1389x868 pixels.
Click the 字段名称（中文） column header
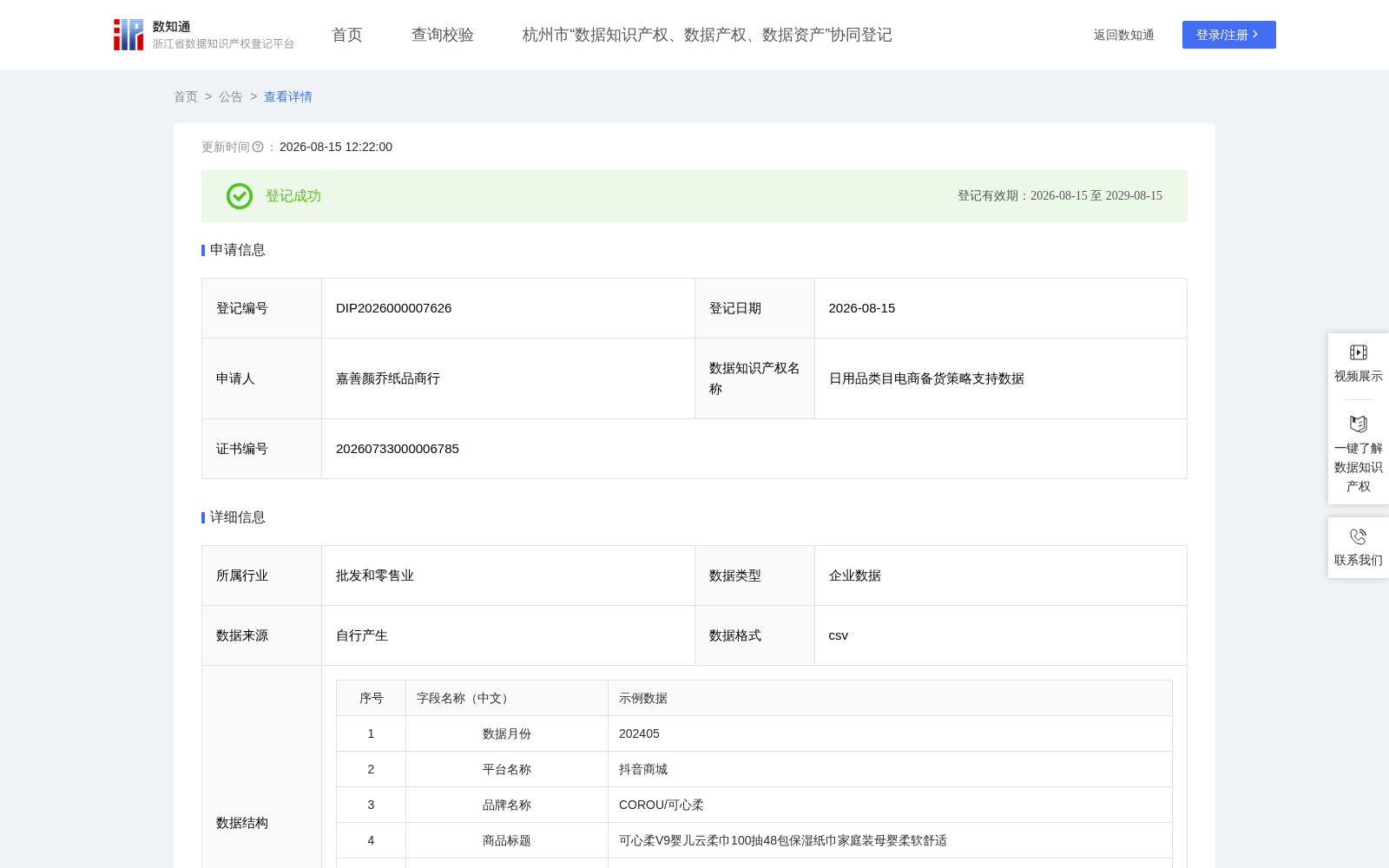coord(507,698)
